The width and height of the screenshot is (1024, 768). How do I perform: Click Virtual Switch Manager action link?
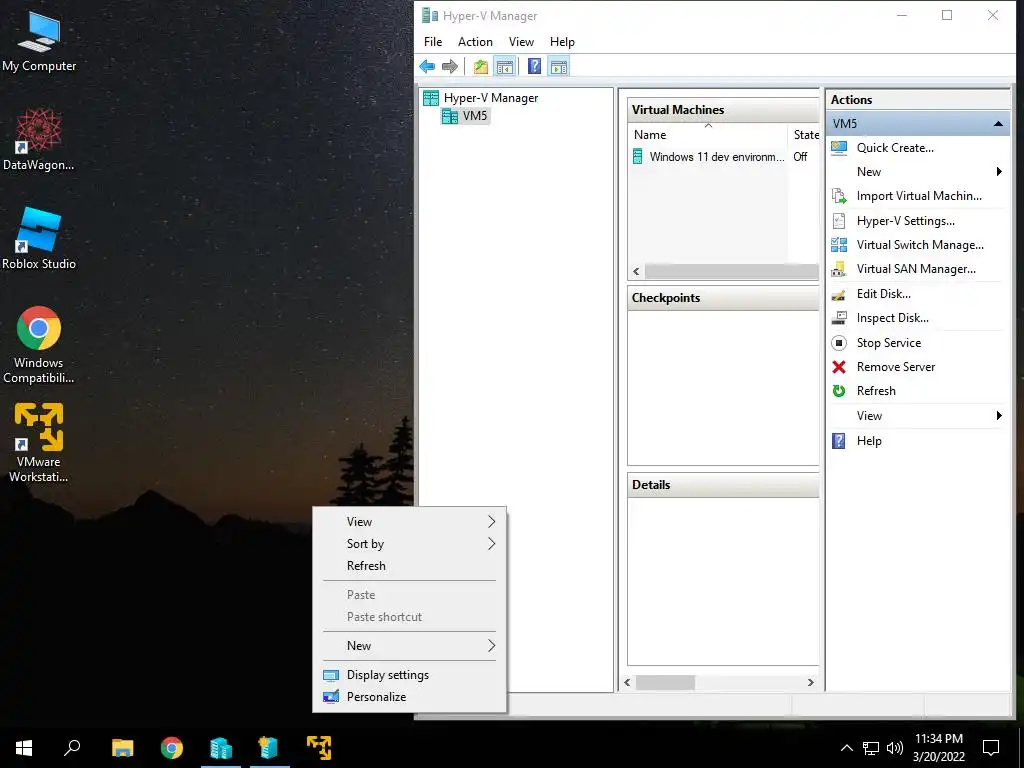[920, 245]
